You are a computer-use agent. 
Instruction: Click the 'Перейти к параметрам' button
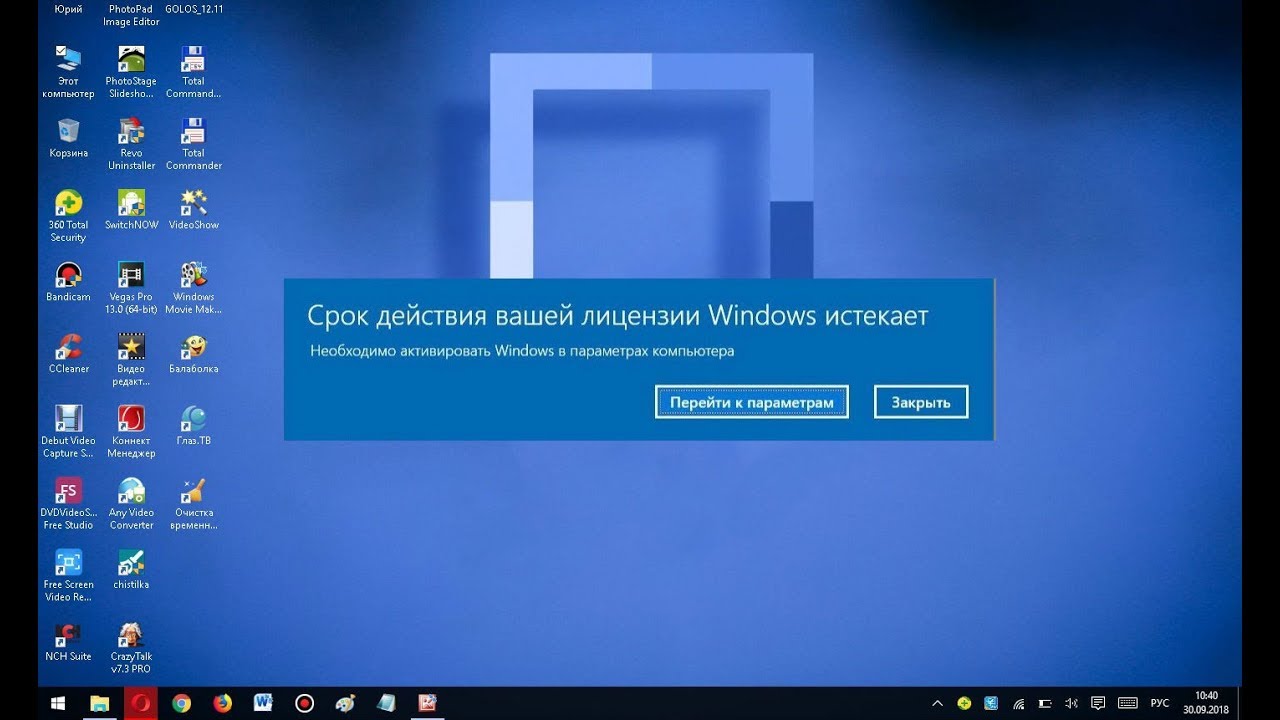(x=751, y=402)
